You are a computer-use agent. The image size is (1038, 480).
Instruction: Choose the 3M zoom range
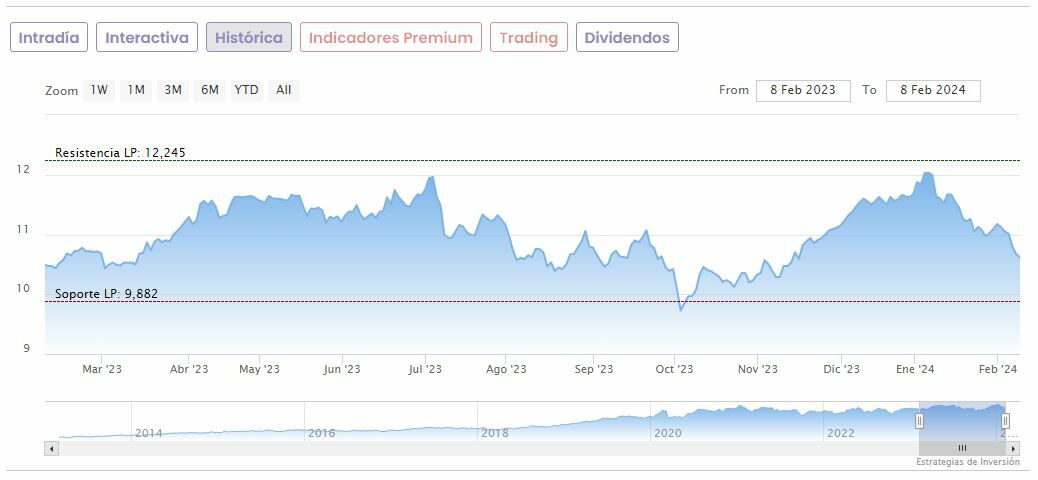tap(173, 90)
